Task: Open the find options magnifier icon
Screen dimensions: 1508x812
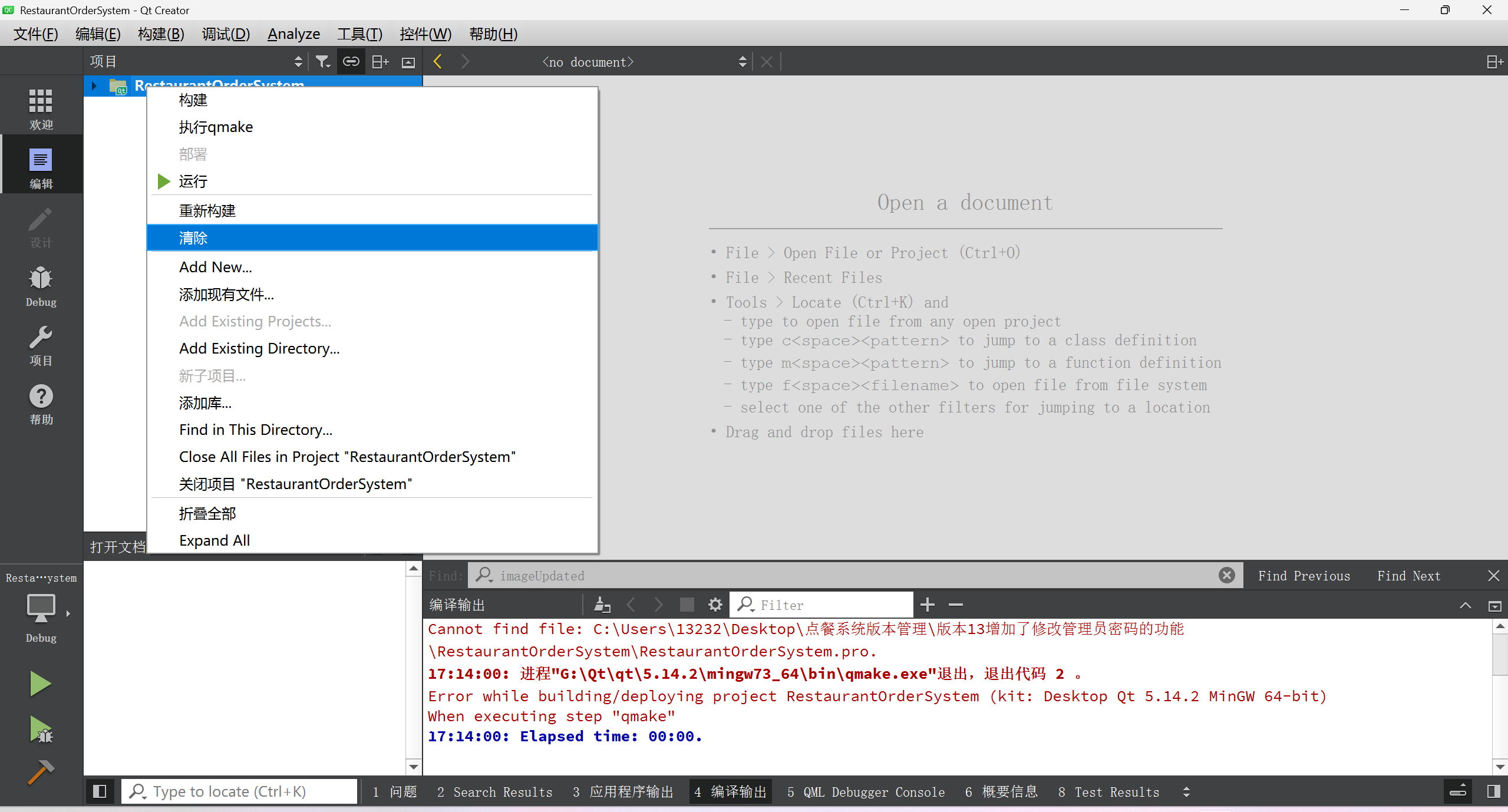Action: (484, 575)
